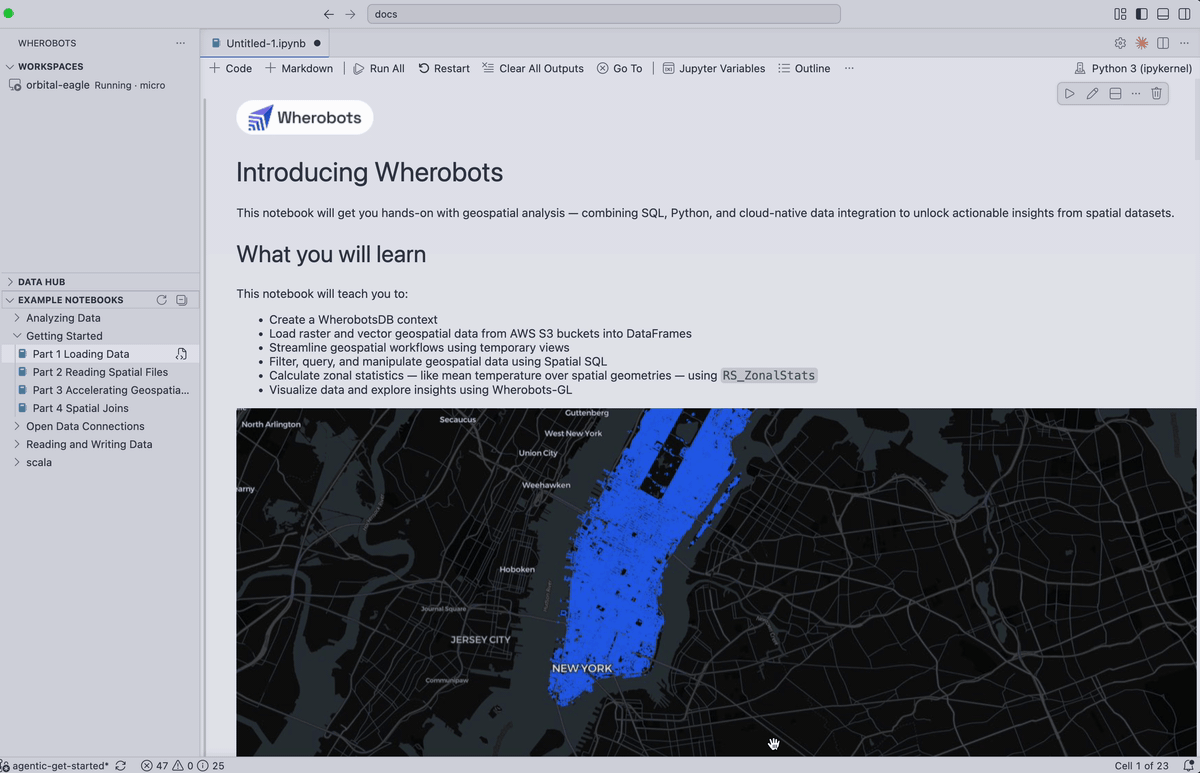
Task: Open errors and warnings count 47
Action: point(182,765)
